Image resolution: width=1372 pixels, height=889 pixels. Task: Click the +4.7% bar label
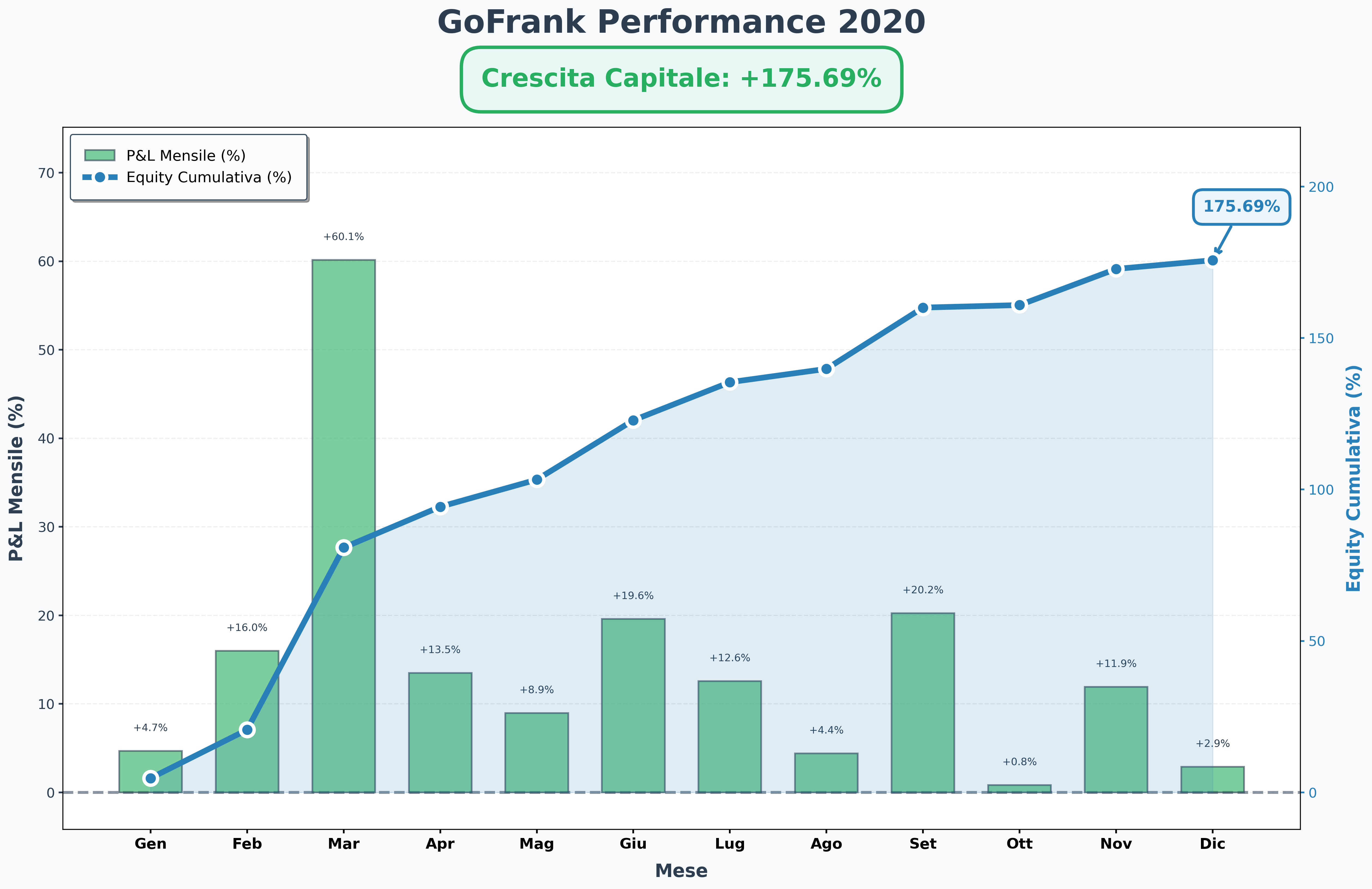point(150,728)
